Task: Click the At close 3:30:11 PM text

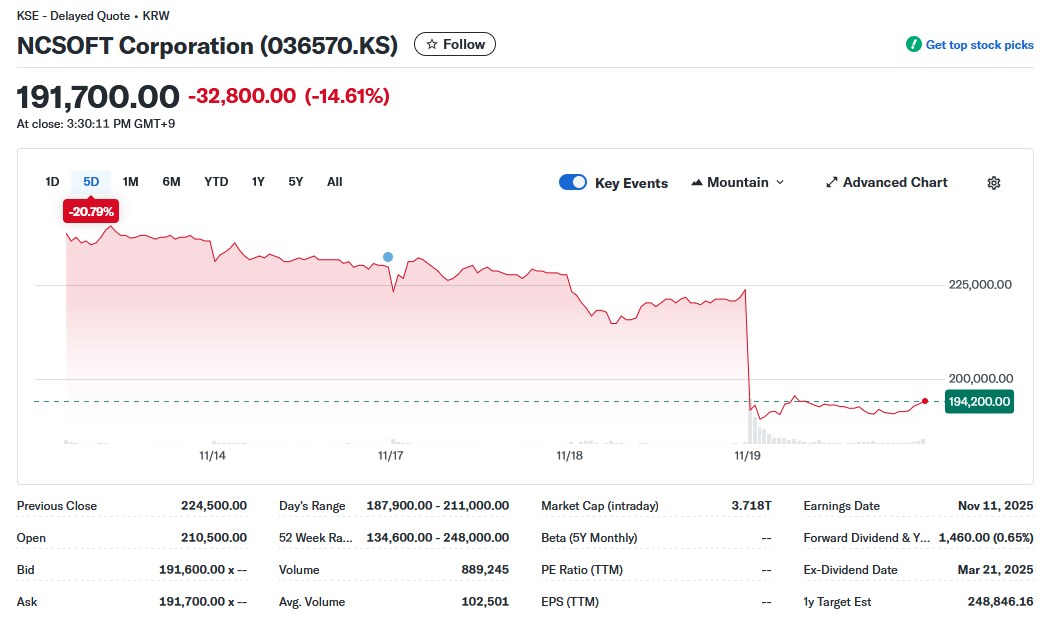Action: click(x=95, y=124)
